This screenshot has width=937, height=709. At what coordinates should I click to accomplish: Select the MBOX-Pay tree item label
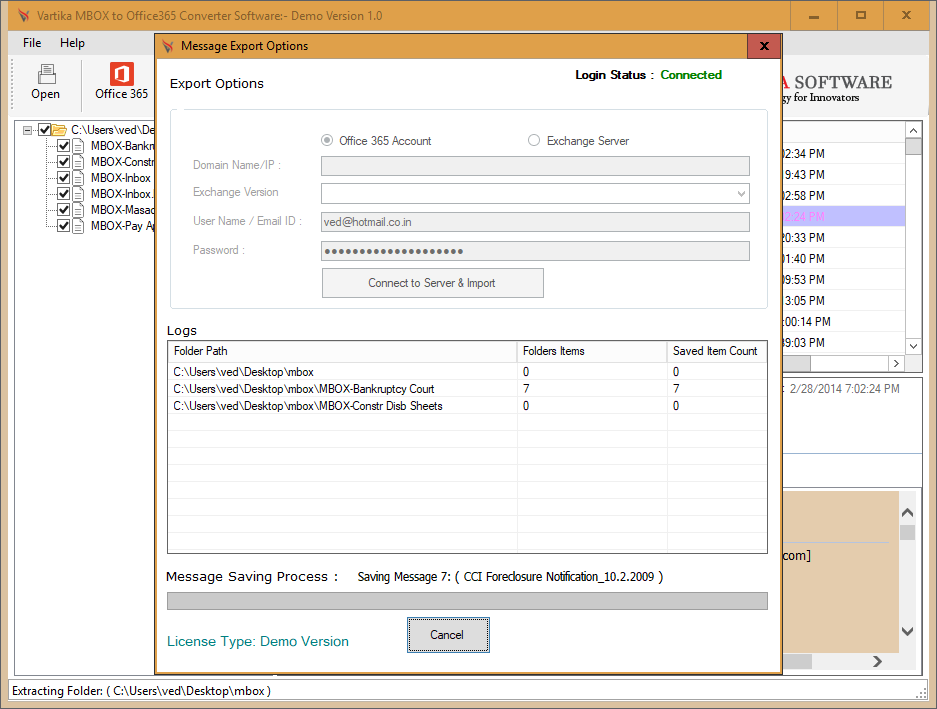point(122,226)
